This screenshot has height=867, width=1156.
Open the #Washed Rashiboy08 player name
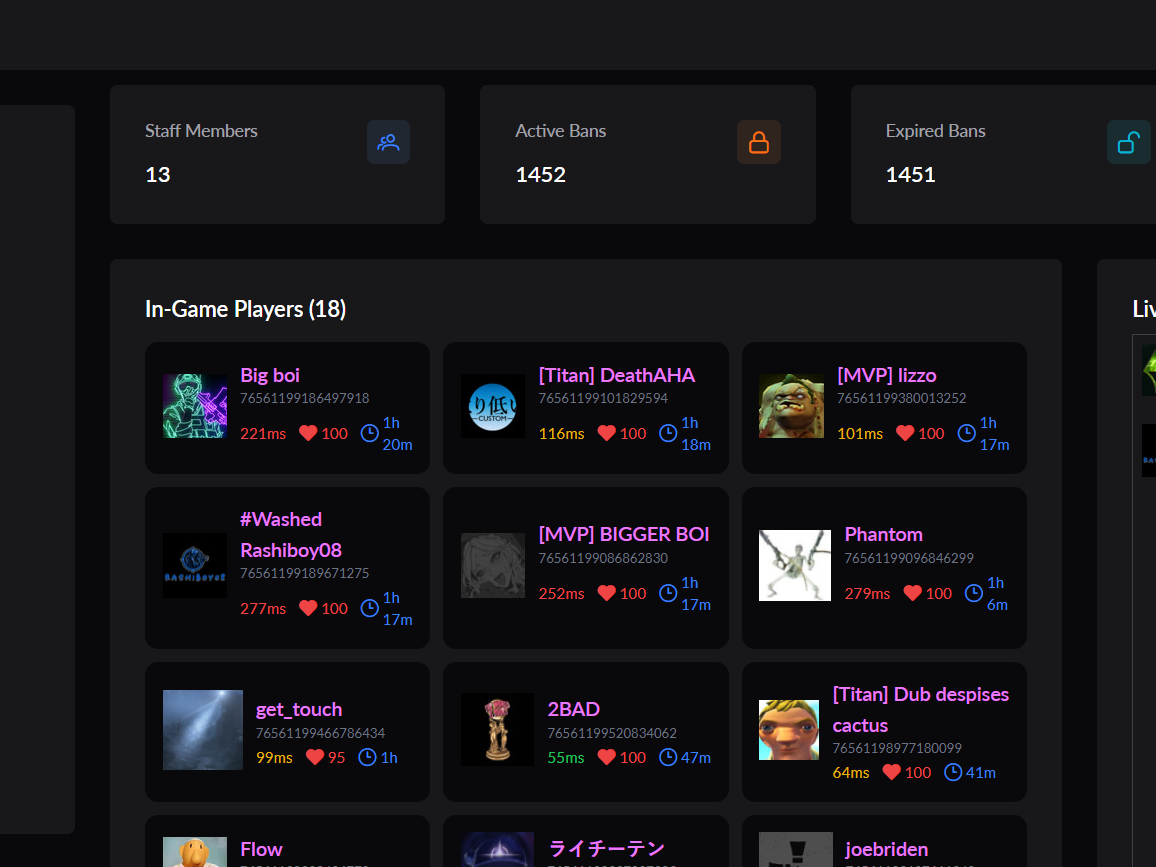(x=290, y=535)
